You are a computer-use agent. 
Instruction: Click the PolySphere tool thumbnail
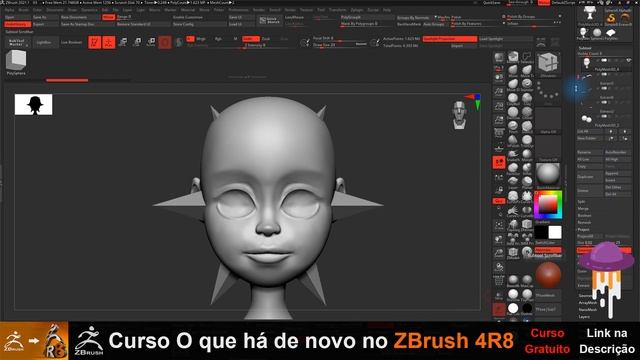(16, 63)
